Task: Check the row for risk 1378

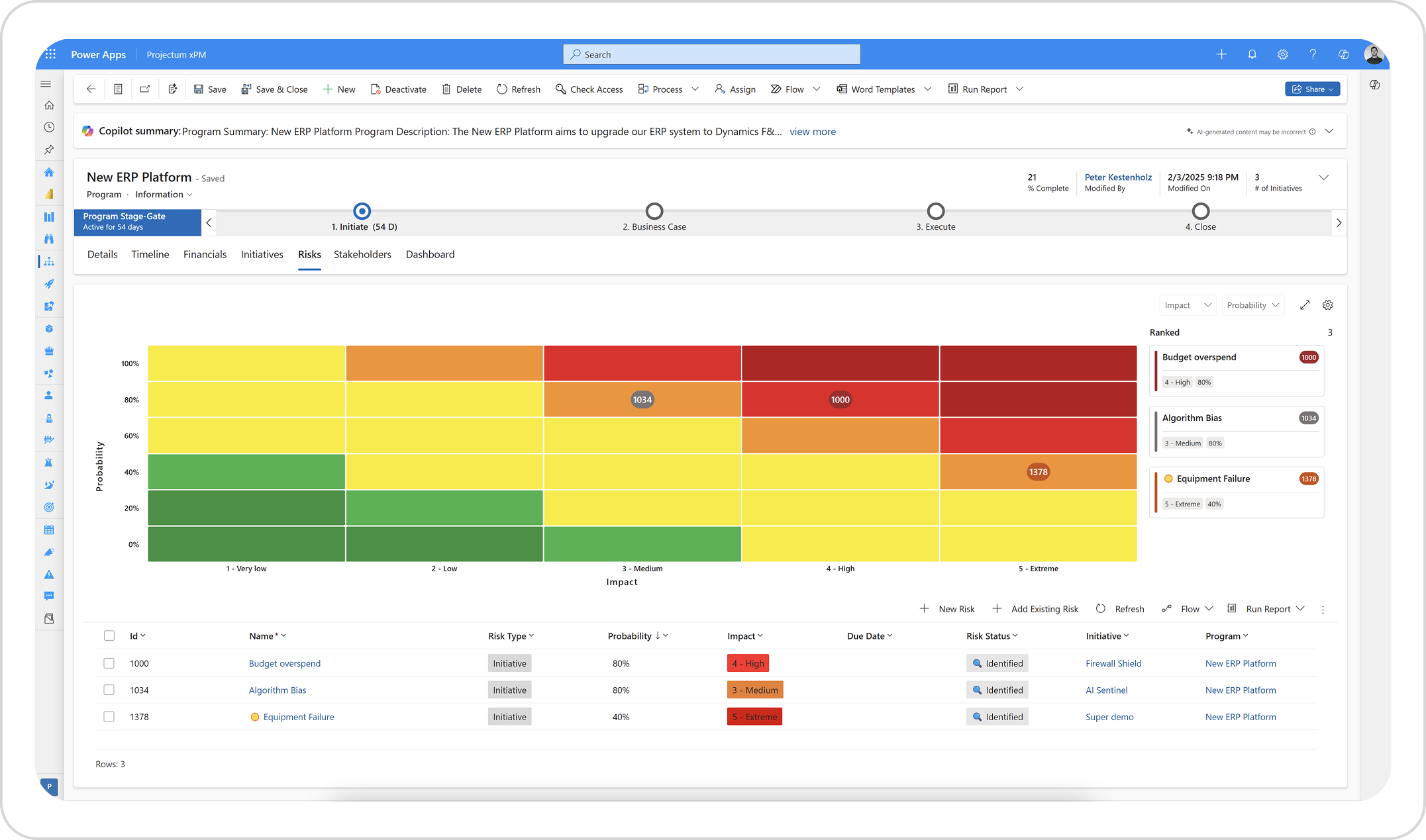Action: [109, 716]
